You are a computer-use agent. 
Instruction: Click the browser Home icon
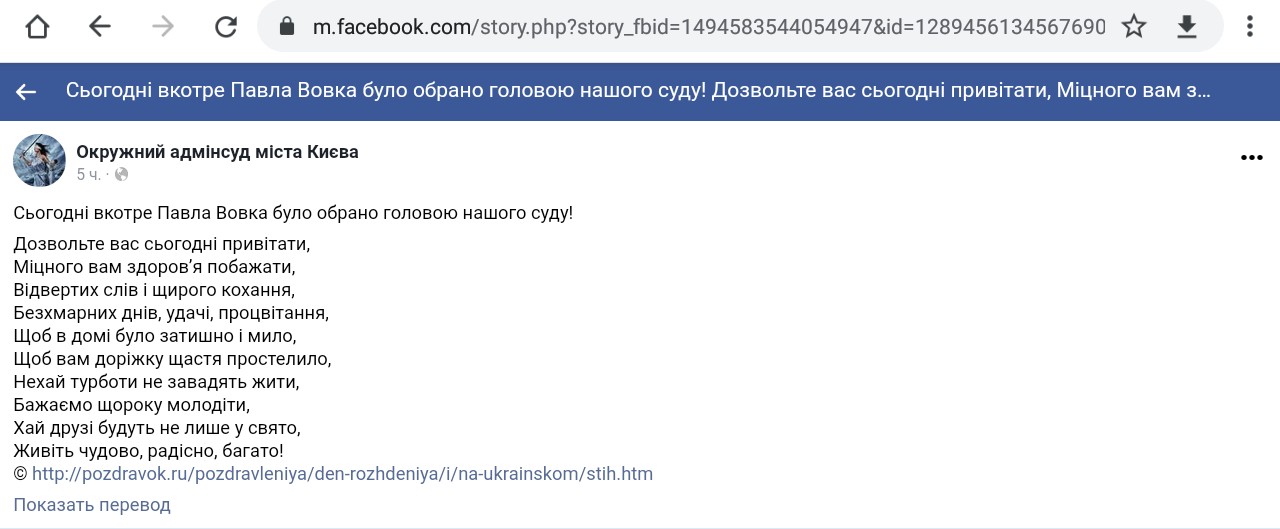(37, 27)
